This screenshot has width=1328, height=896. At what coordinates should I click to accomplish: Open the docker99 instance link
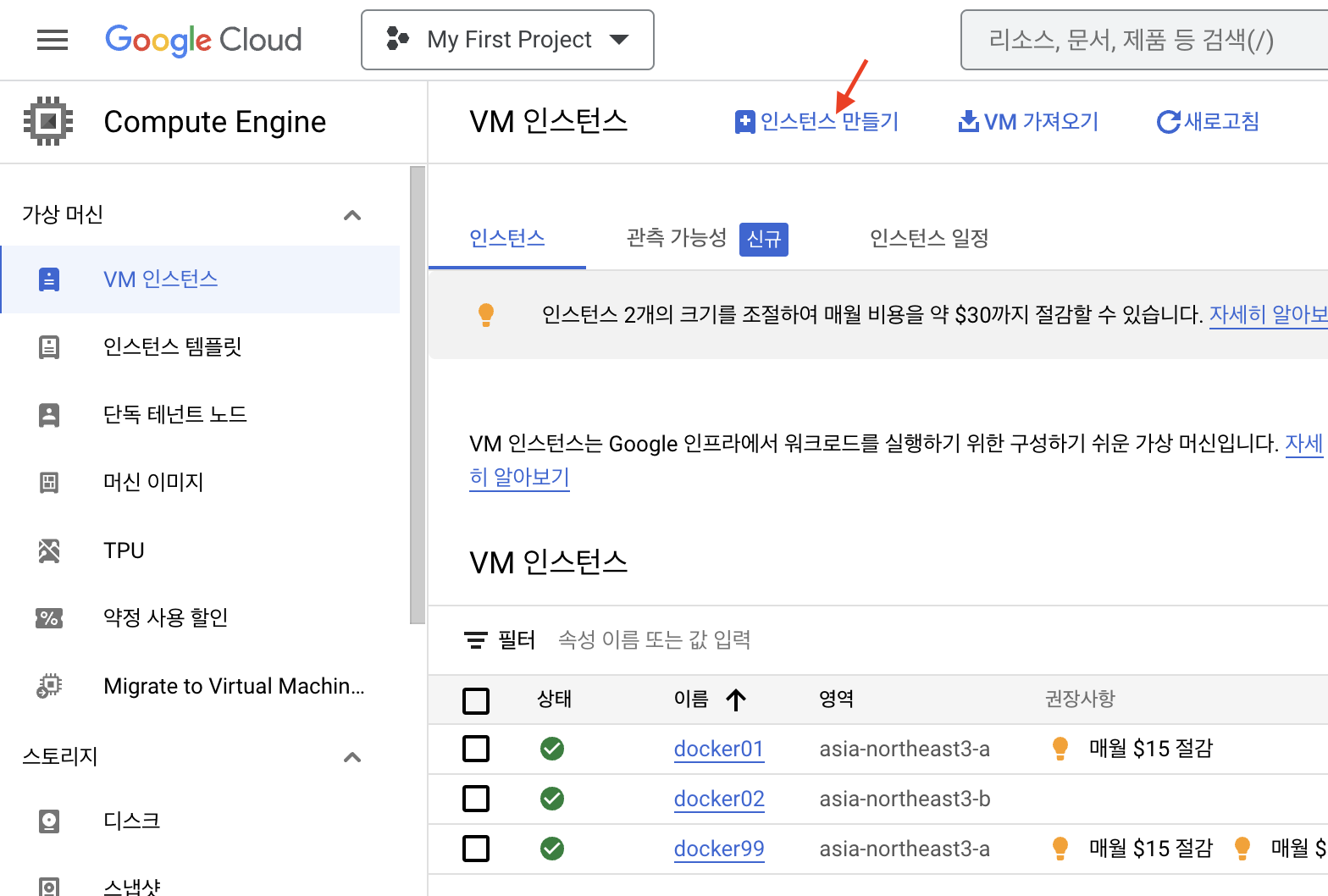719,849
